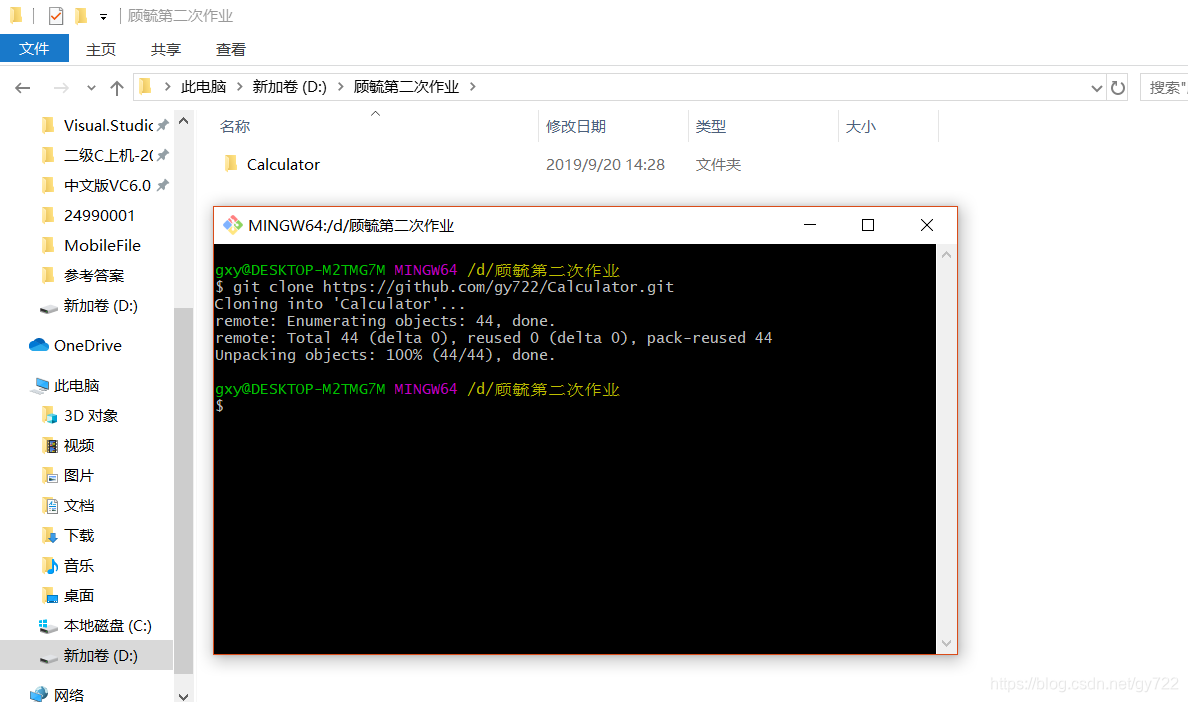Select the Calculator folder name
This screenshot has width=1188, height=702.
pyautogui.click(x=283, y=164)
